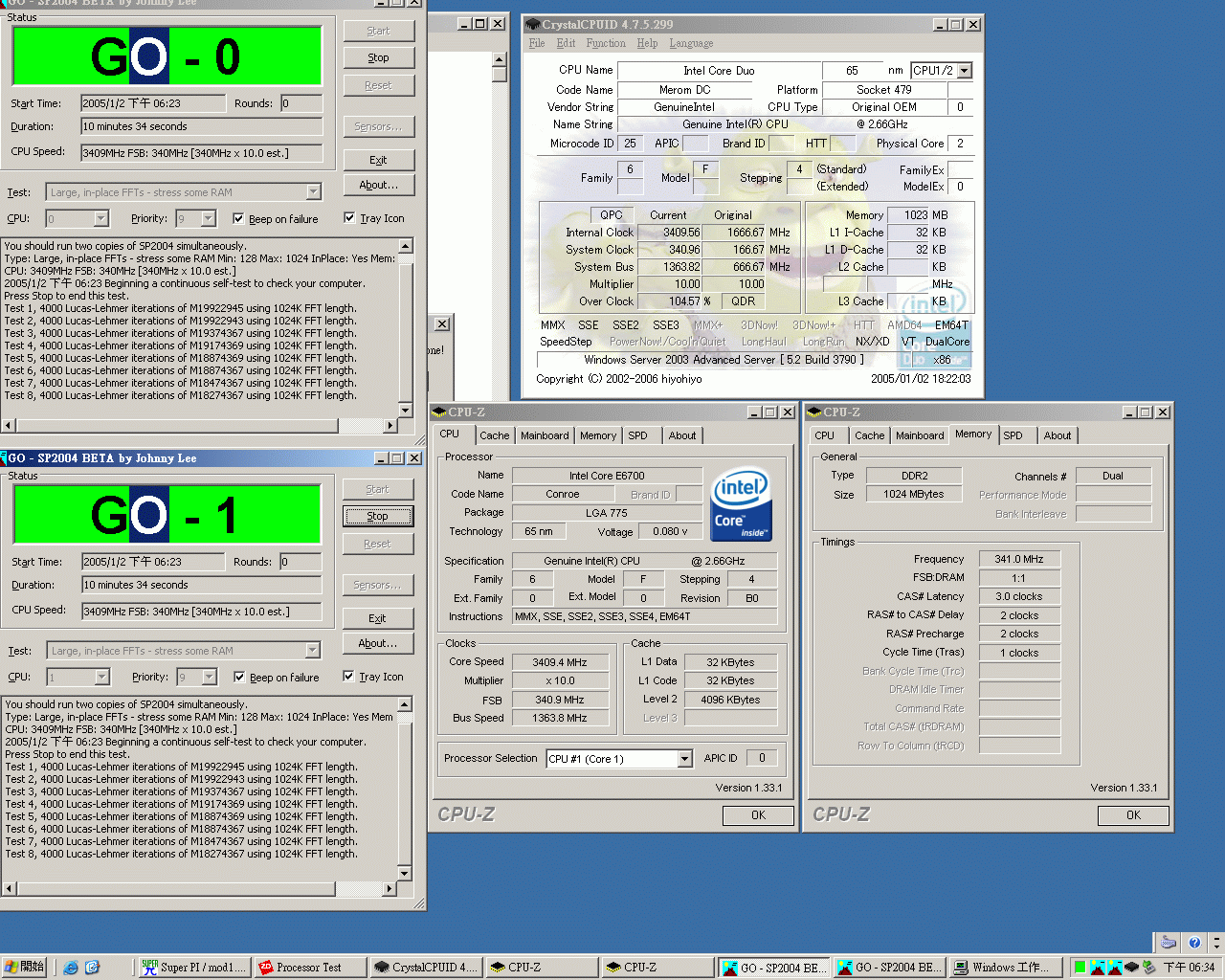Viewport: 1225px width, 980px height.
Task: Toggle Beep on failure in GO - 0 window
Action: [238, 219]
